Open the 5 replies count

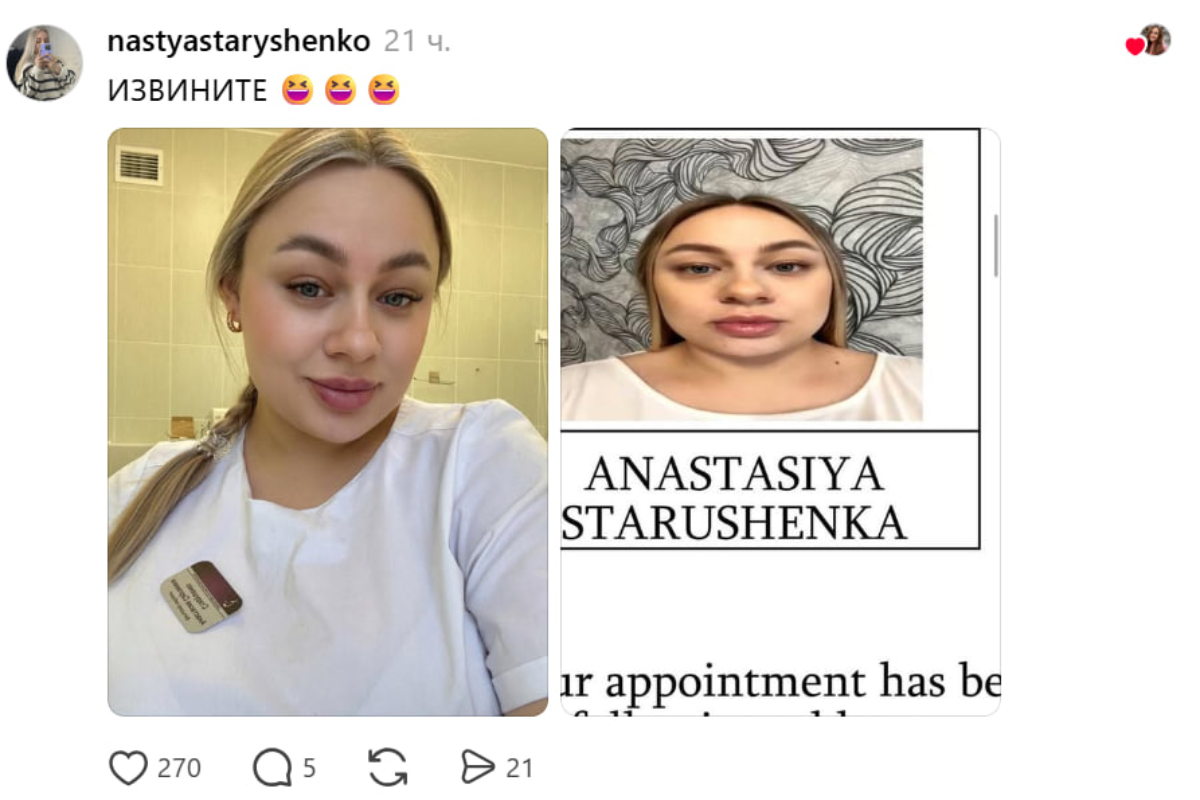309,768
